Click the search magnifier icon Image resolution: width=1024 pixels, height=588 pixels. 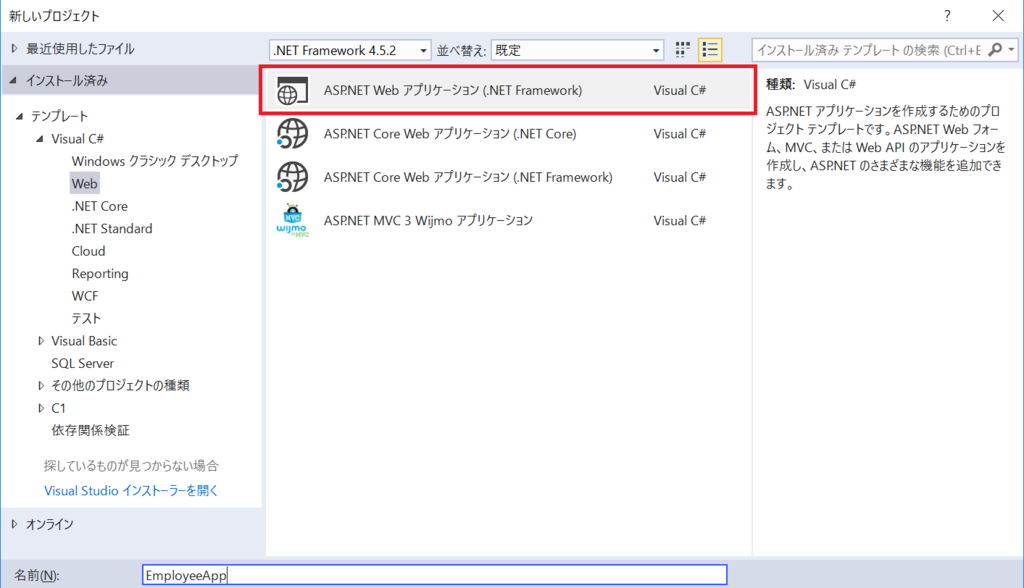[995, 50]
